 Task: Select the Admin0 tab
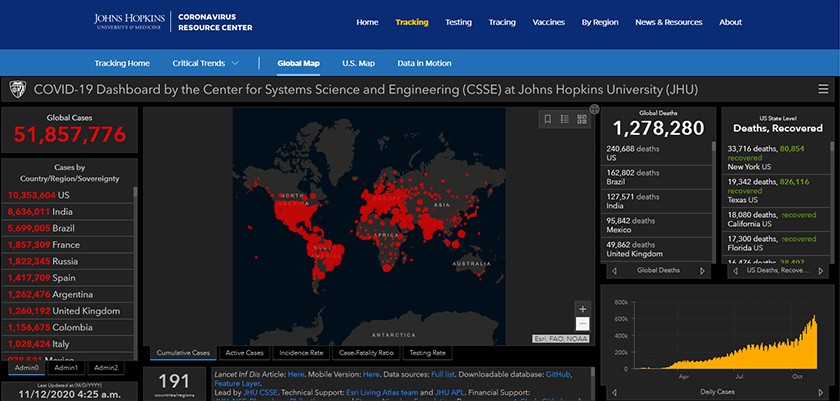(26, 368)
